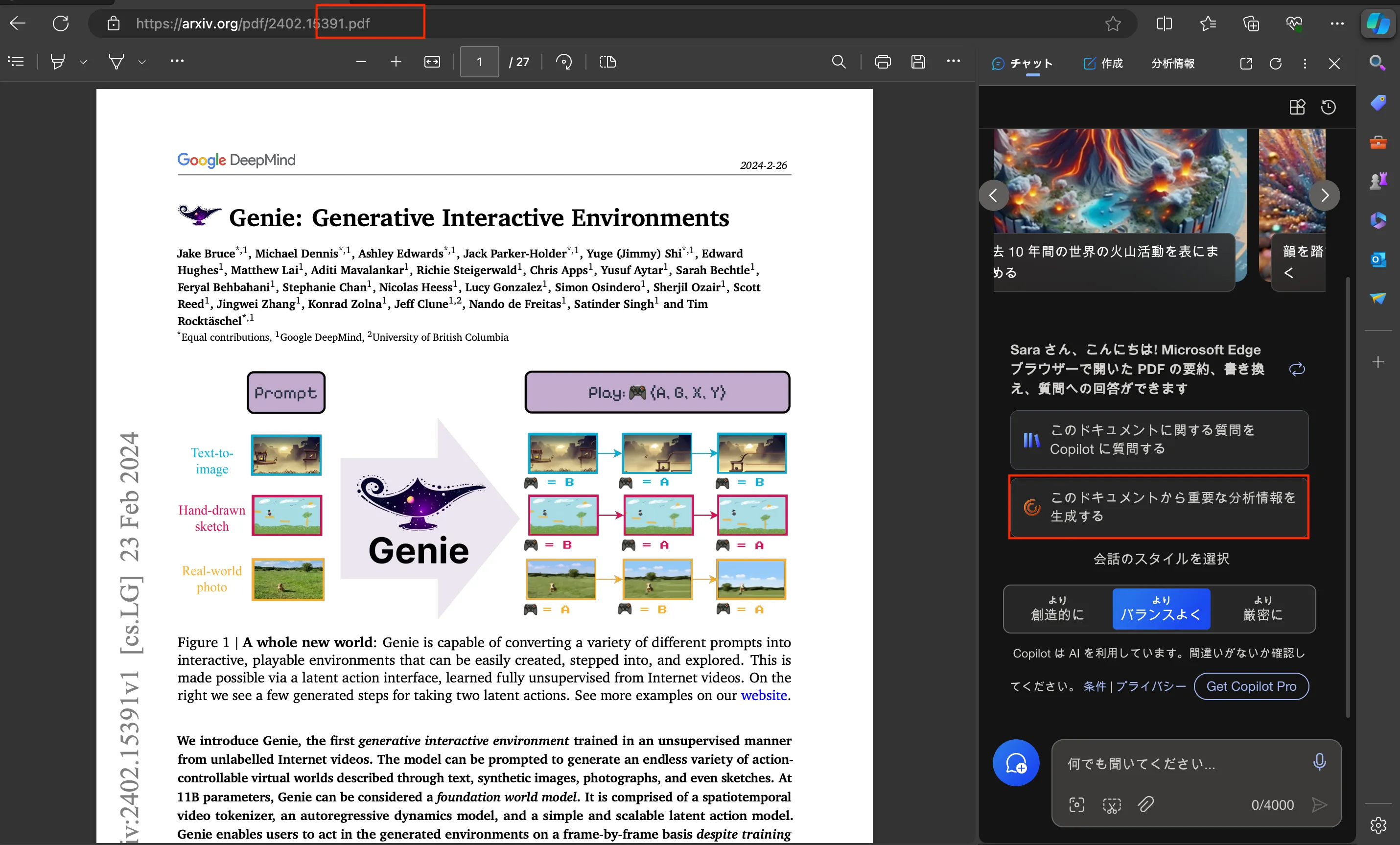Open Copilot in a new window
1400x845 pixels.
[x=1246, y=63]
